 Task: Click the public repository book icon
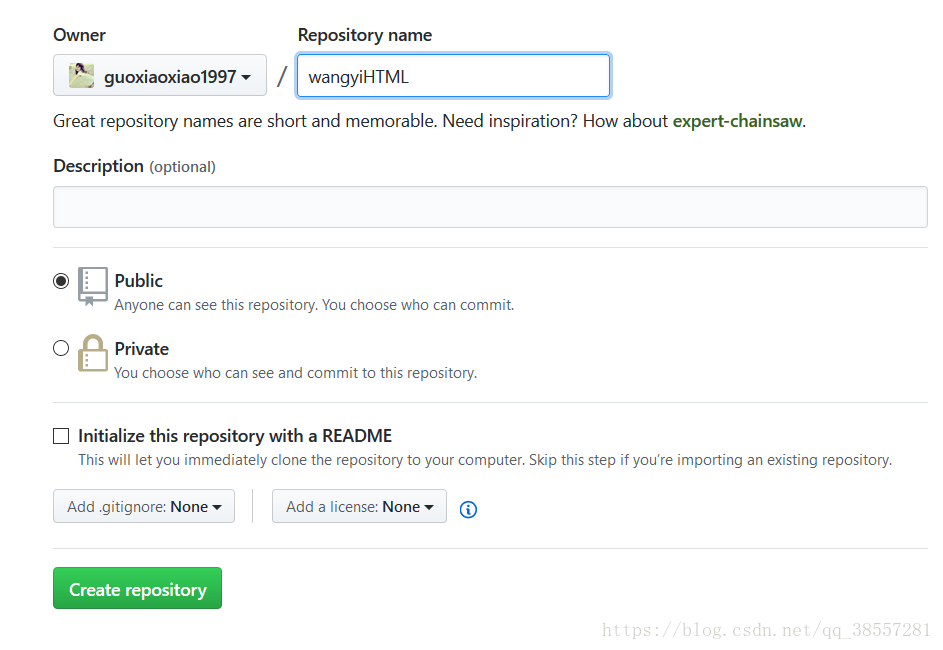coord(93,286)
